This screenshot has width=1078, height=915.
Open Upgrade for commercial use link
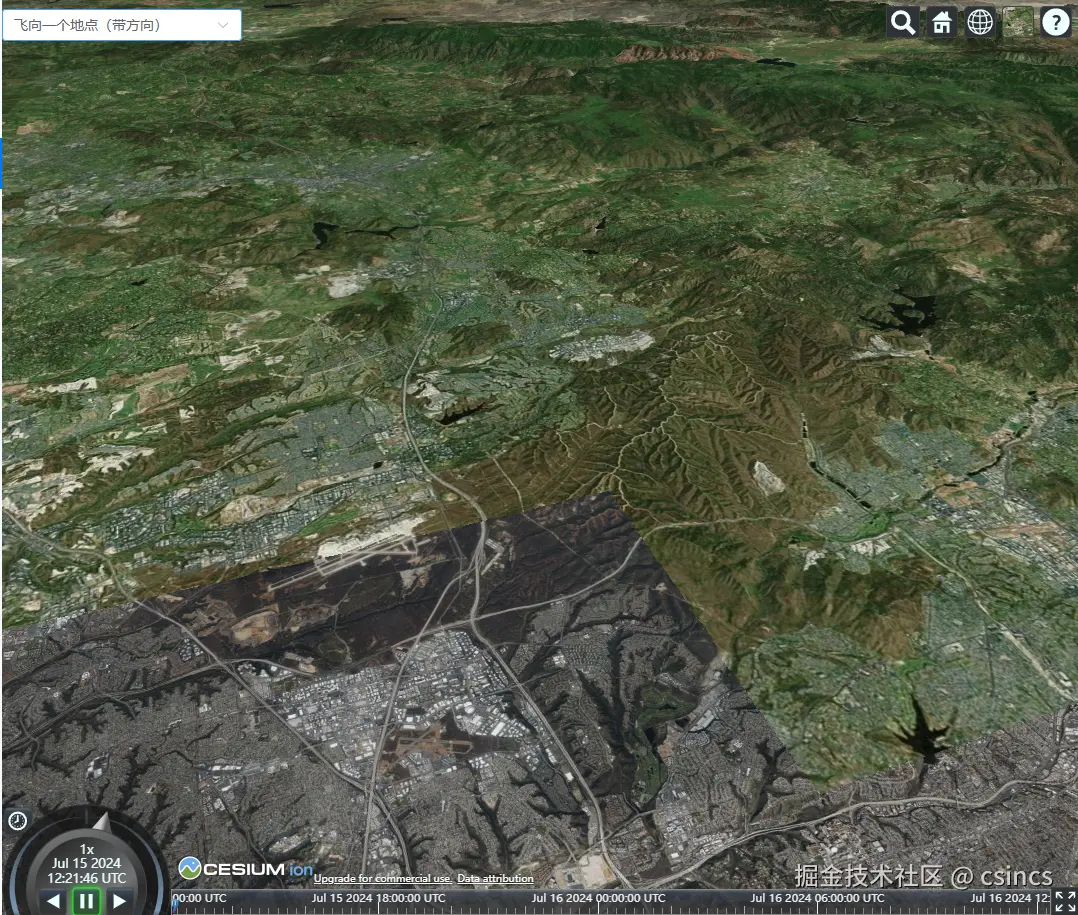(x=383, y=878)
